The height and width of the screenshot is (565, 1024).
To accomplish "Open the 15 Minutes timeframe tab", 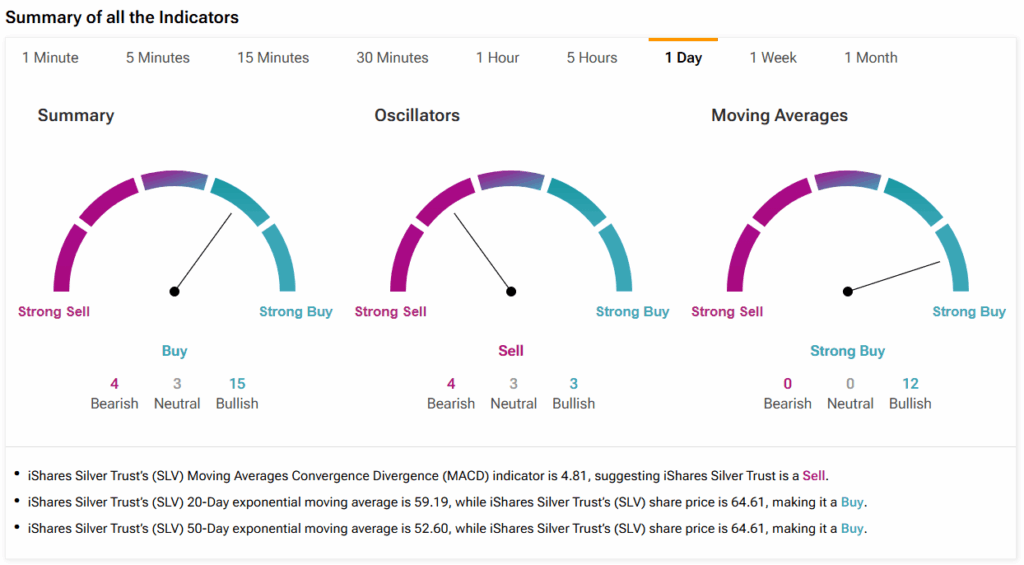I will click(x=273, y=58).
